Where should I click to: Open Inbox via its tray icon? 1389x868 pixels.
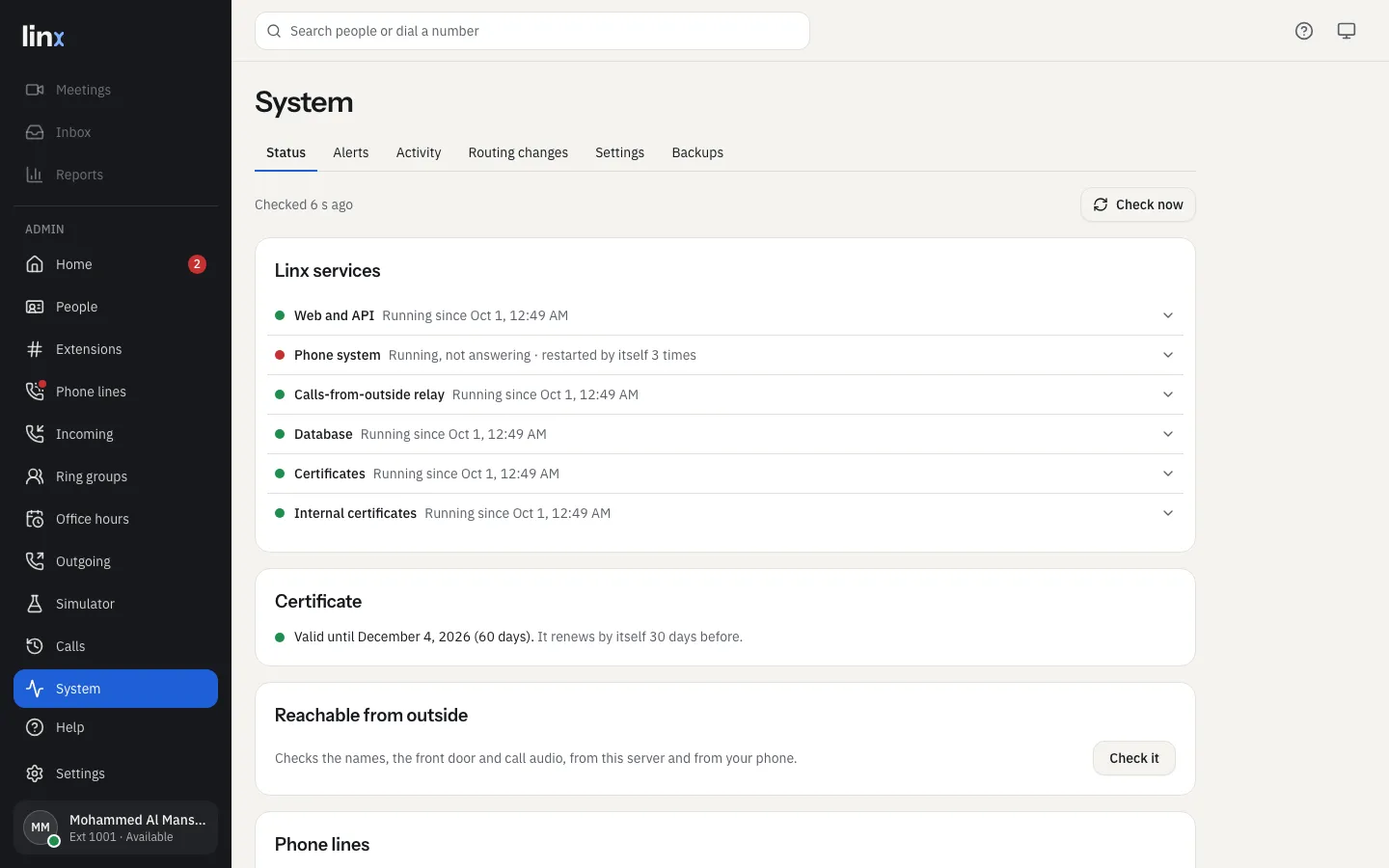(x=35, y=132)
